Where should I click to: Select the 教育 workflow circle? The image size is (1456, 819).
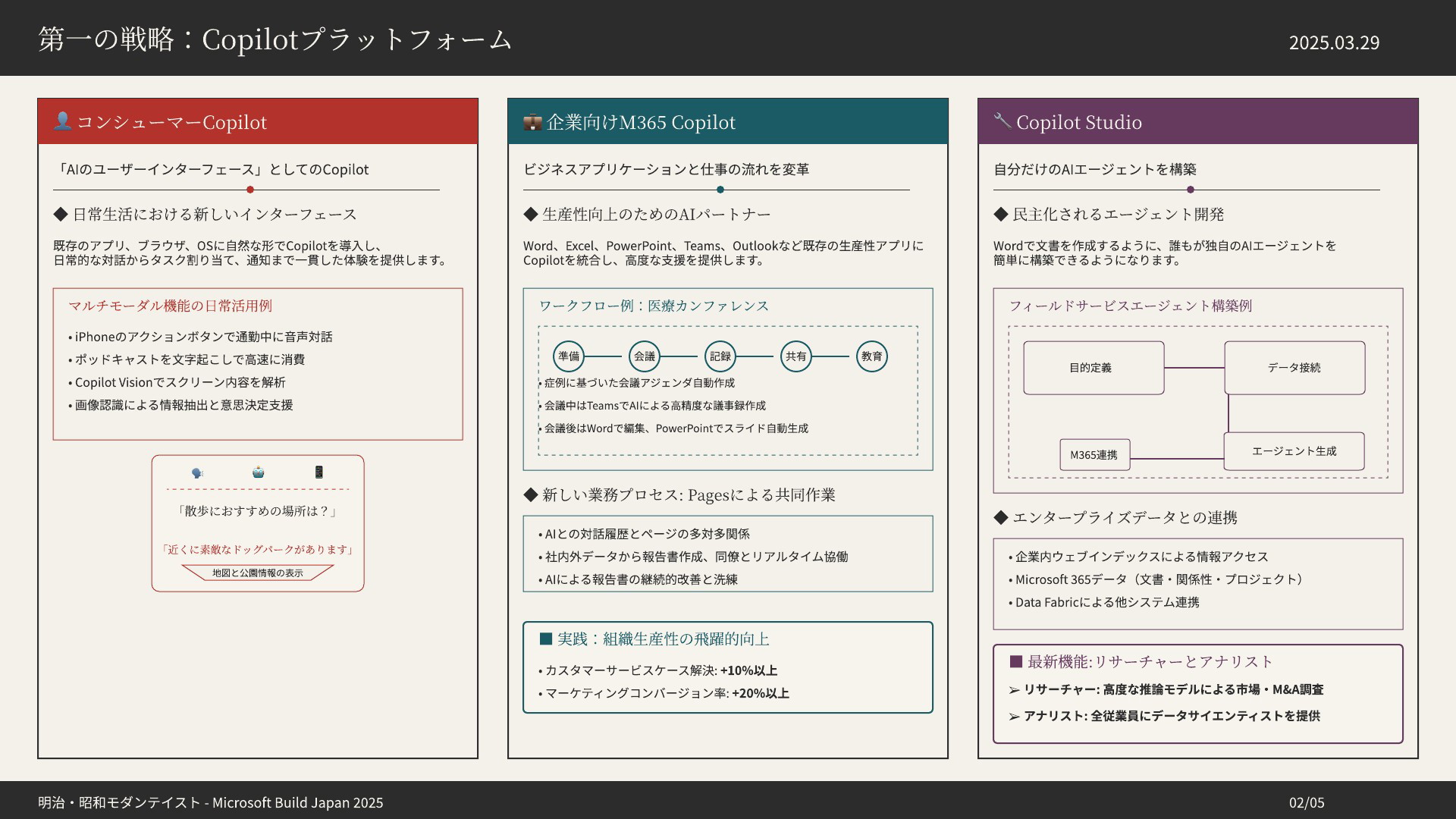tap(872, 356)
